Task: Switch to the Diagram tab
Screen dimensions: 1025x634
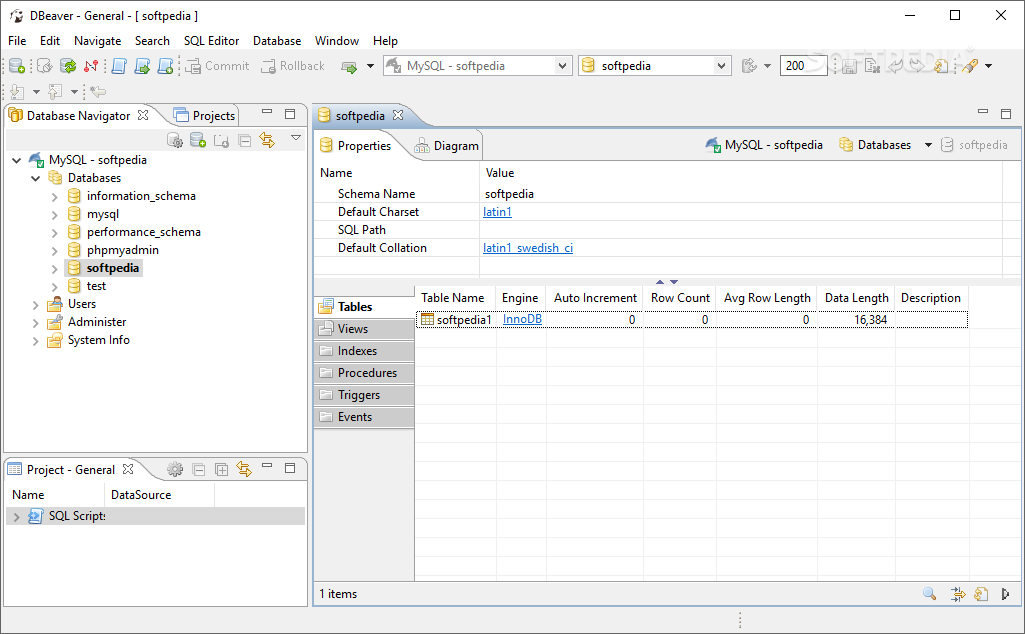Action: click(447, 146)
